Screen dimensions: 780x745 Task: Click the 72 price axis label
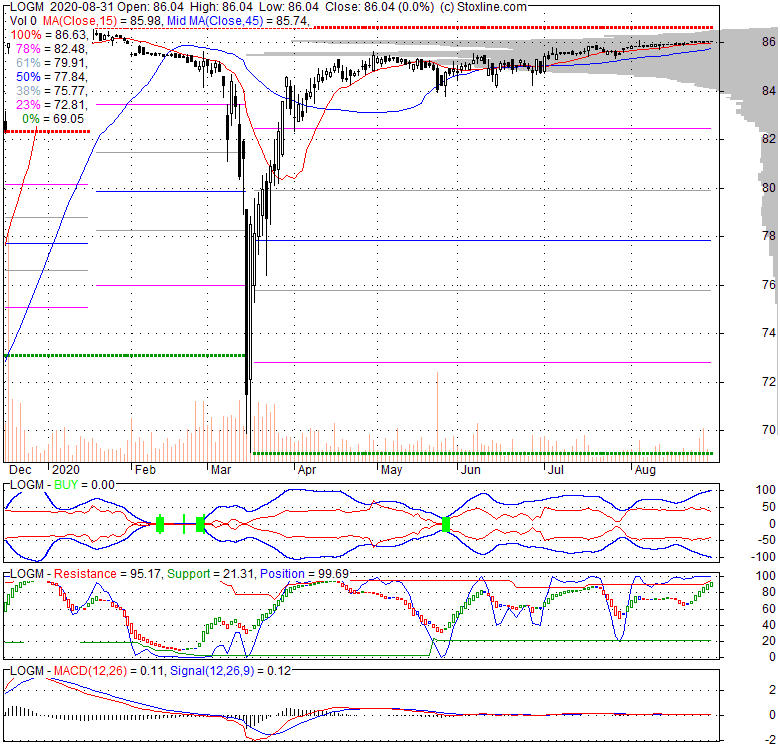click(x=769, y=381)
